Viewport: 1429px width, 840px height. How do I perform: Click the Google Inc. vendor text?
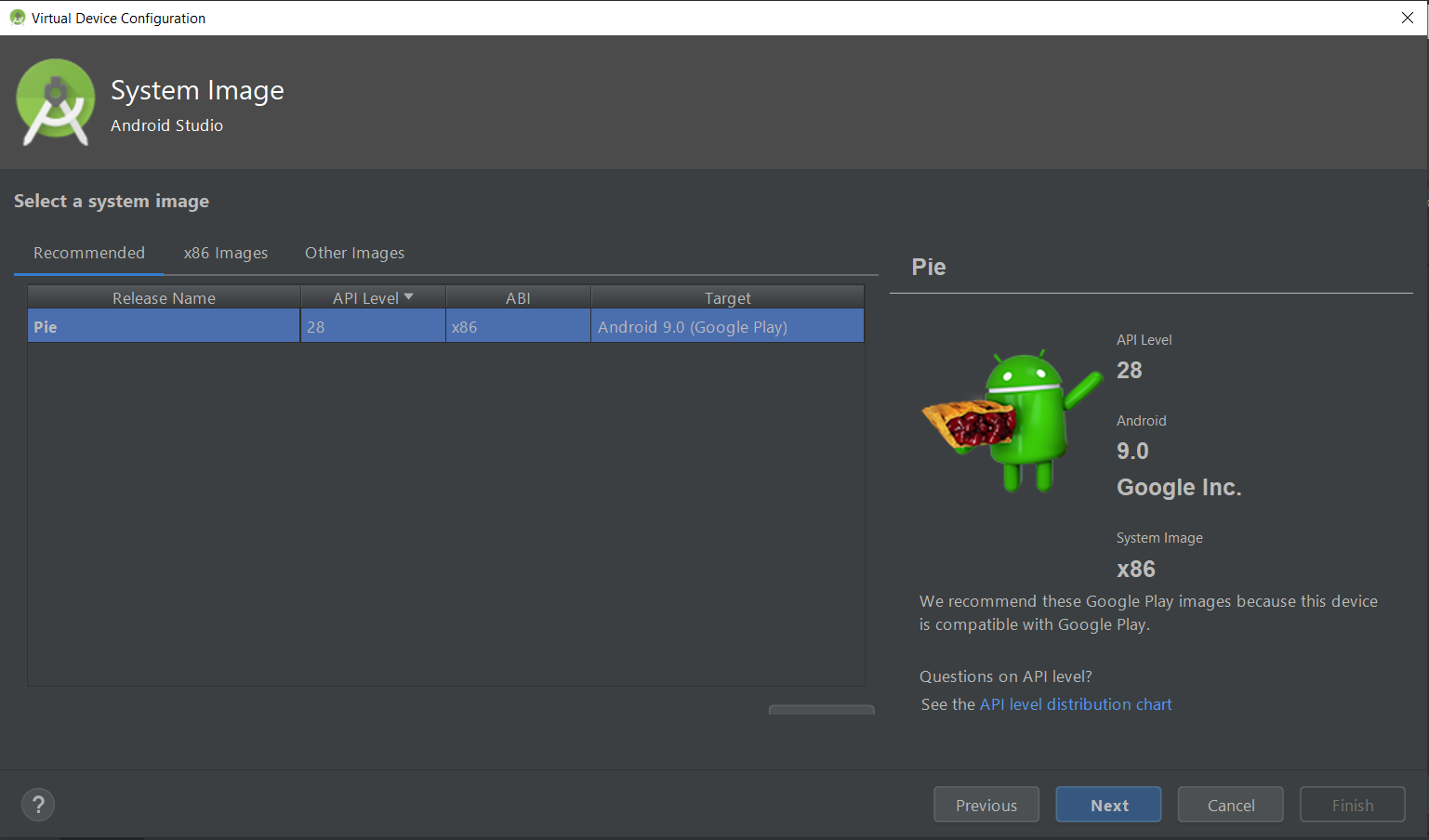point(1179,487)
